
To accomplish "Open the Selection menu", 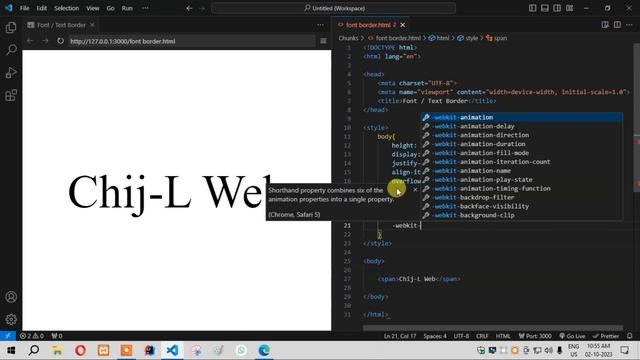I will click(67, 8).
